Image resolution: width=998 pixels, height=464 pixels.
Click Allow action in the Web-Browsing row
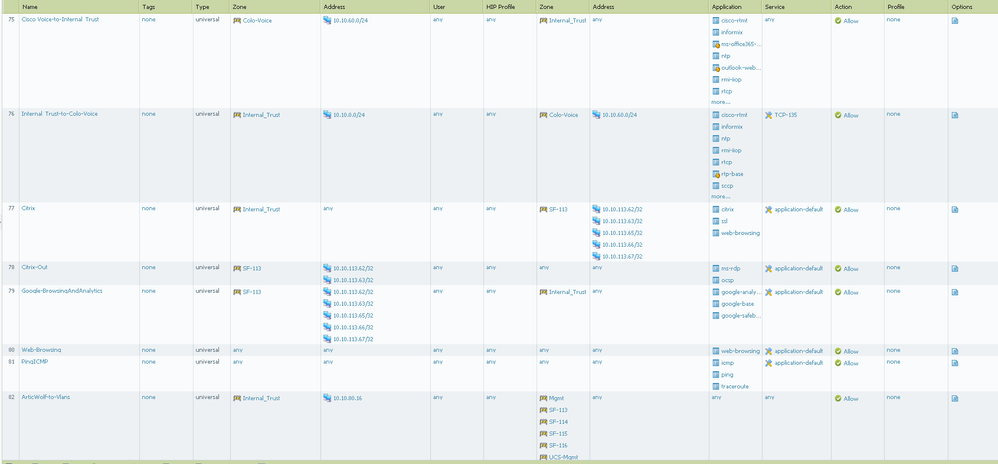(x=850, y=351)
